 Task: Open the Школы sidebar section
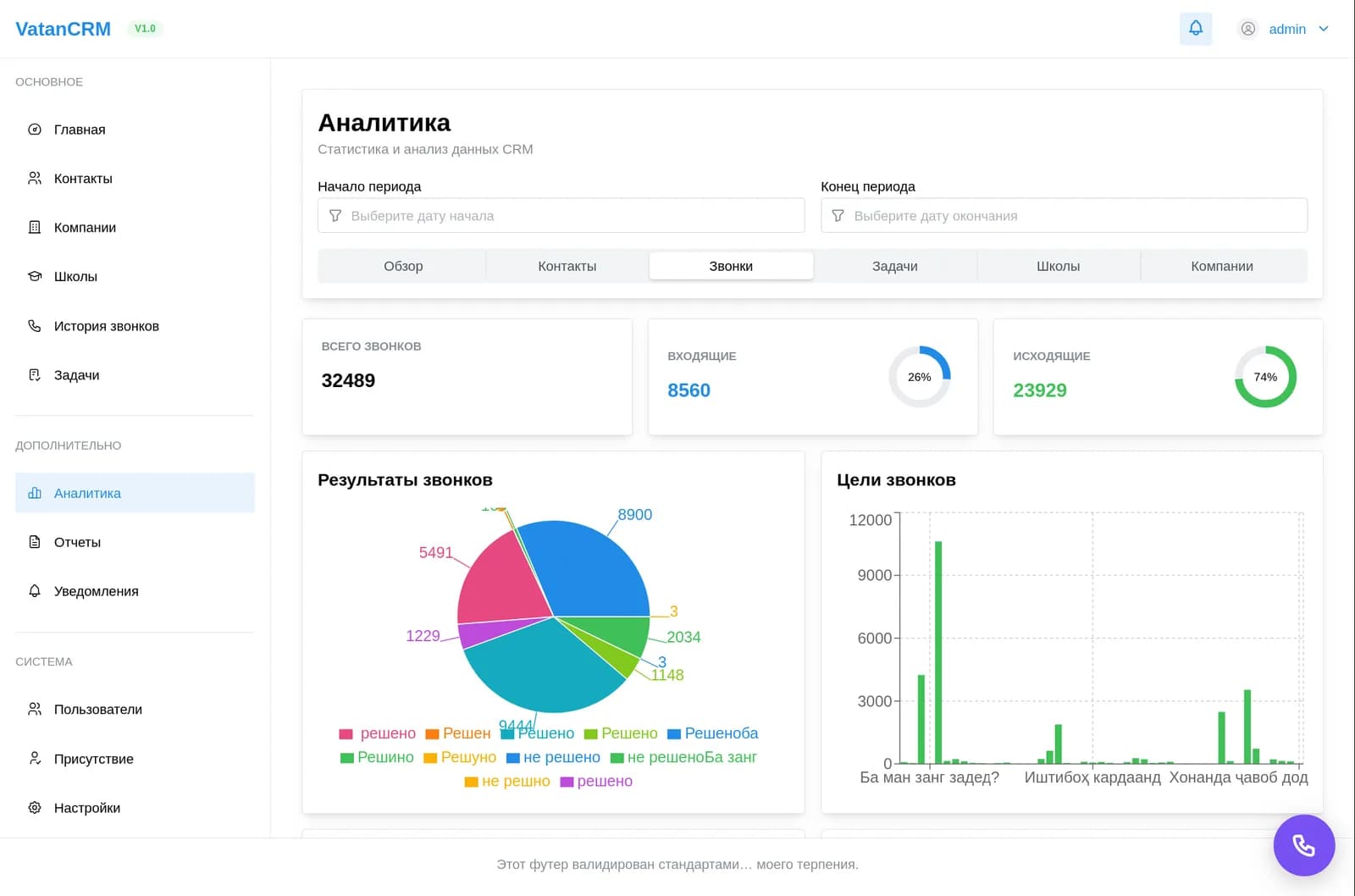click(135, 277)
